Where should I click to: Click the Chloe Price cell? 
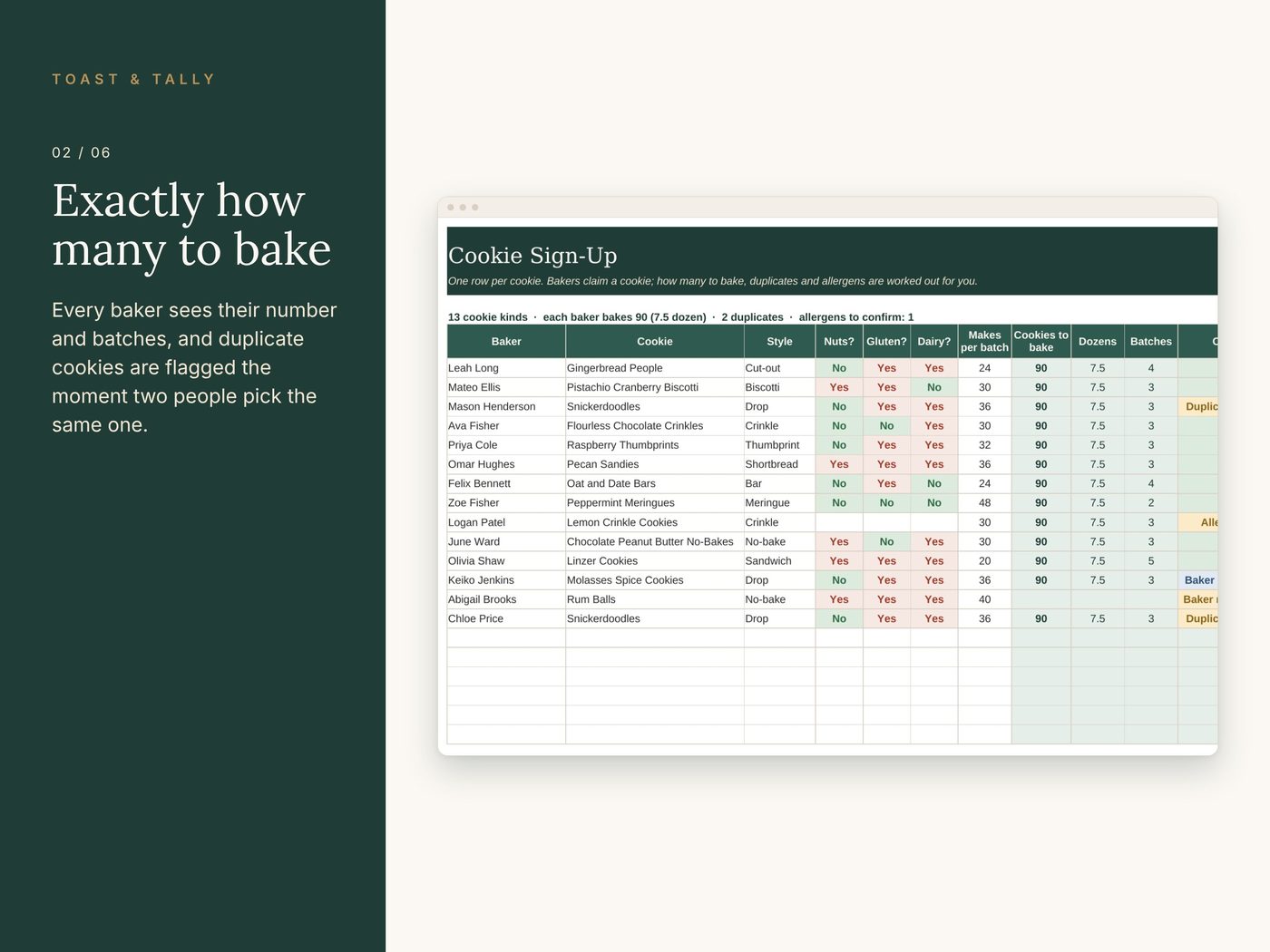[506, 618]
